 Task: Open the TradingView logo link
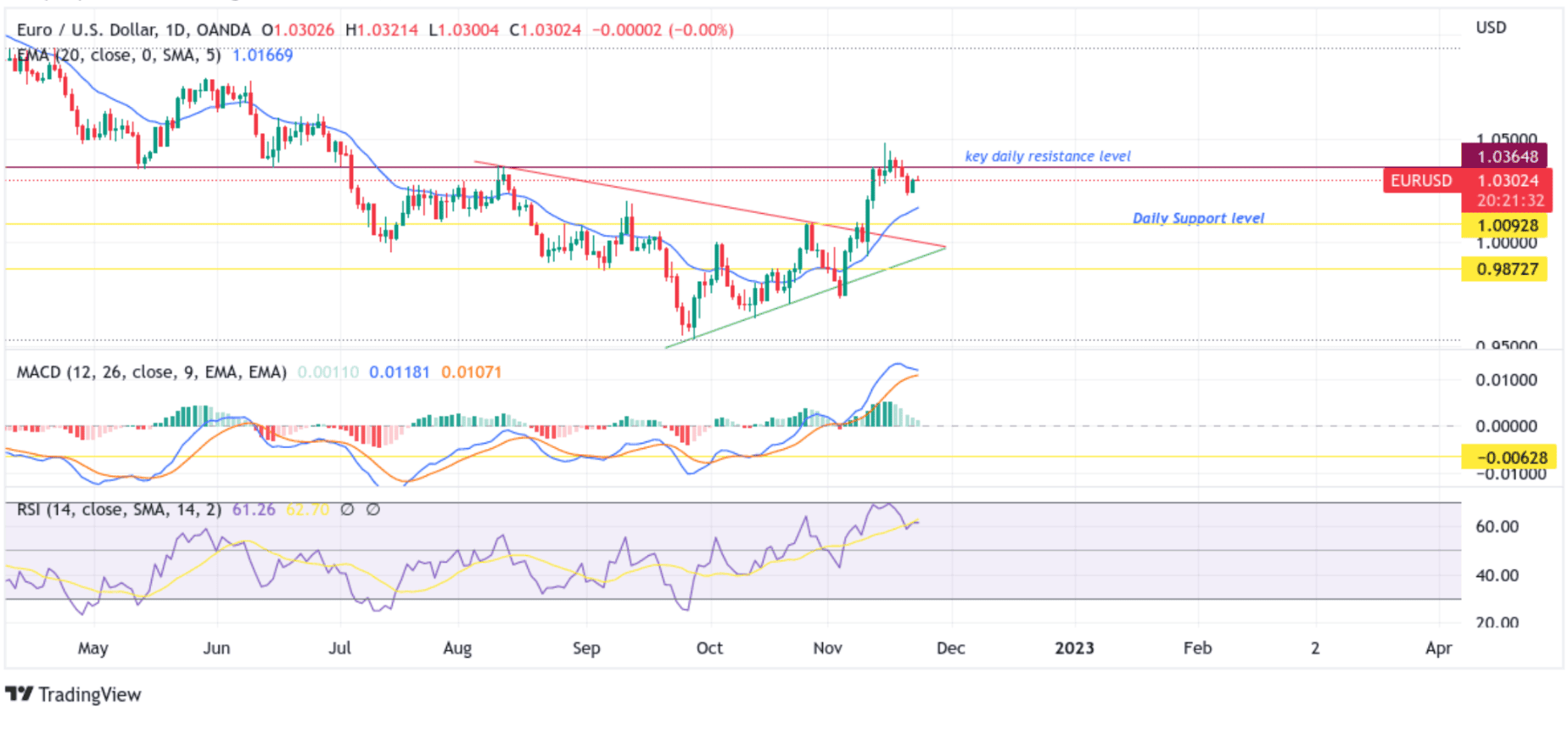coord(74,694)
